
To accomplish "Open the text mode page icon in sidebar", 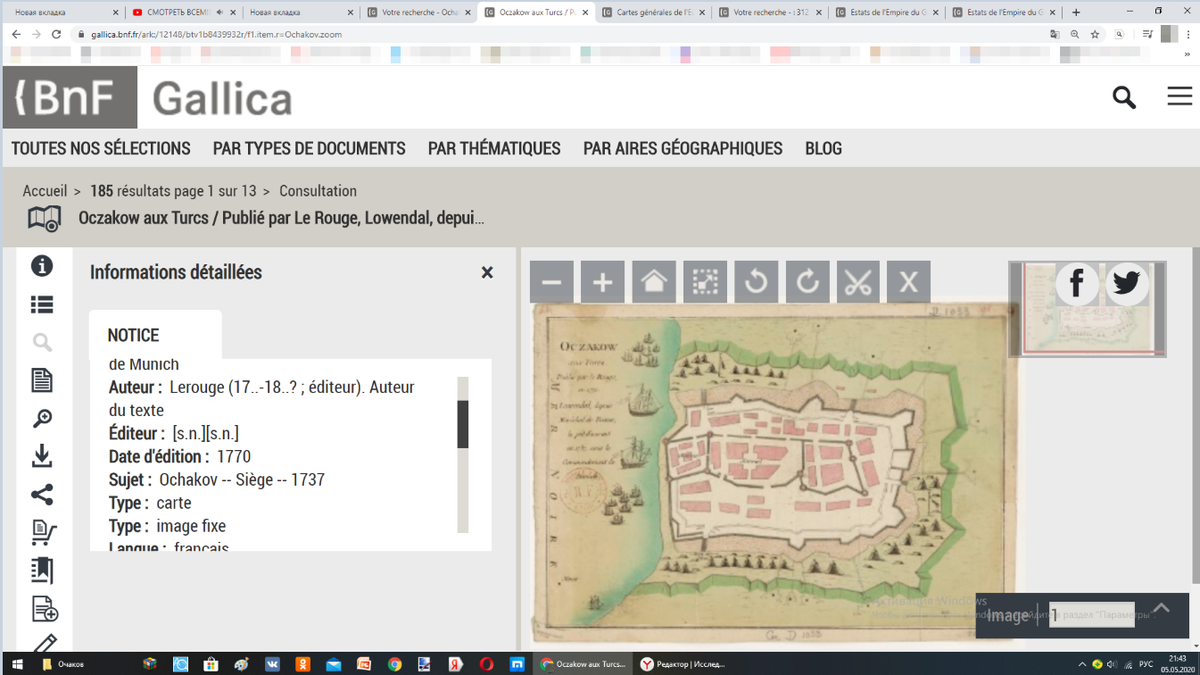I will pos(42,380).
